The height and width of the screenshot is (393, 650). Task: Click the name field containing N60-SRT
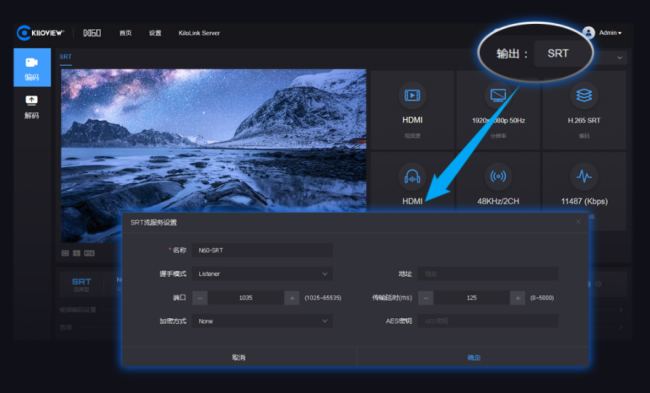click(x=262, y=250)
